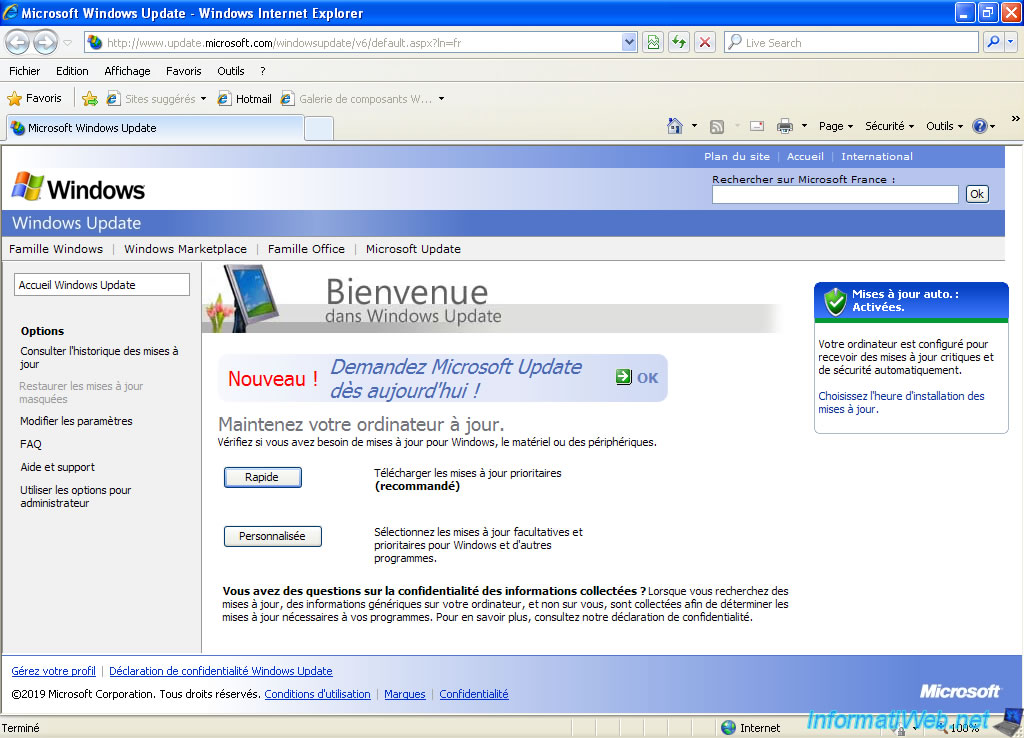Open the Edition menu
The width and height of the screenshot is (1024, 738).
pyautogui.click(x=72, y=71)
